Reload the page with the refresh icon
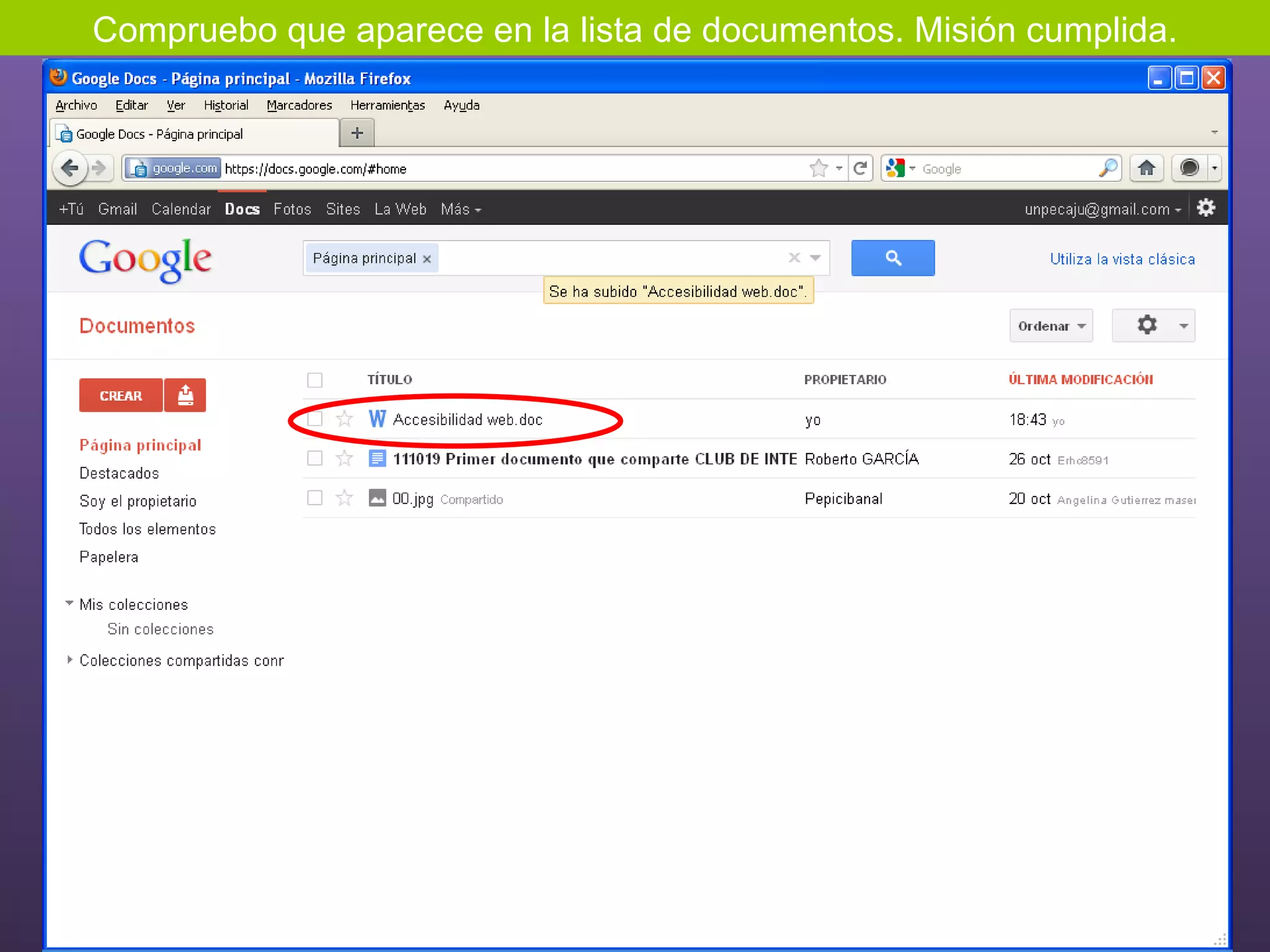This screenshot has width=1270, height=952. [860, 168]
